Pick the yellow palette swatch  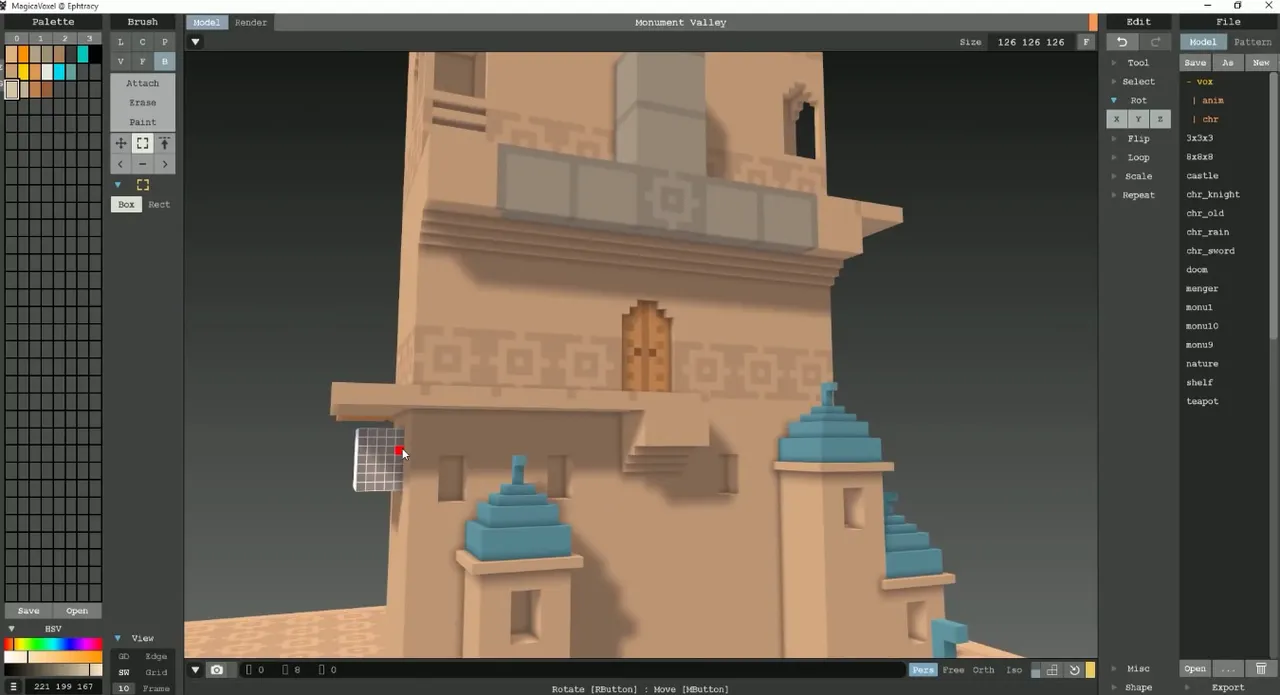tap(23, 72)
